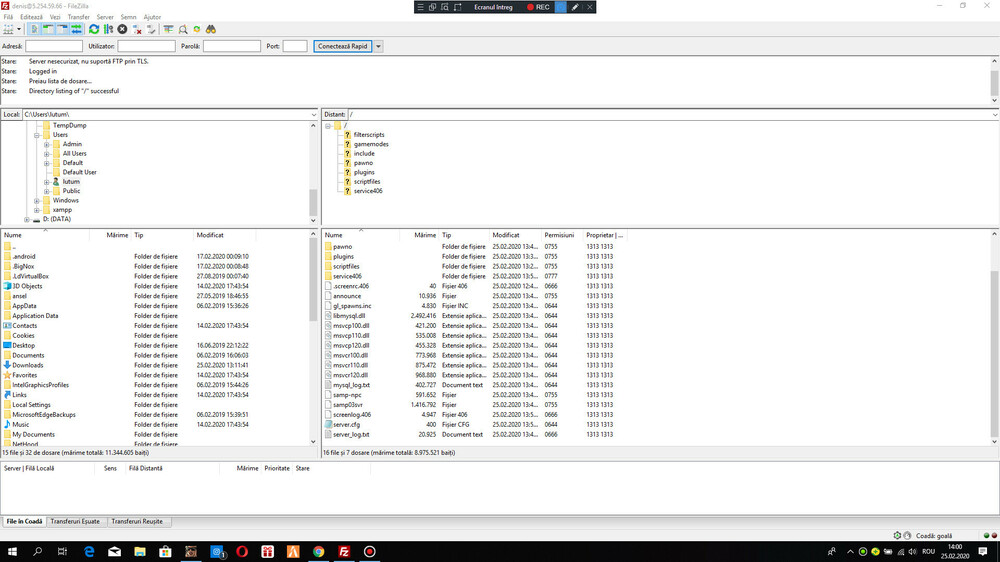The image size is (1000, 562).
Task: Toggle synchronized browsing
Action: point(197,29)
